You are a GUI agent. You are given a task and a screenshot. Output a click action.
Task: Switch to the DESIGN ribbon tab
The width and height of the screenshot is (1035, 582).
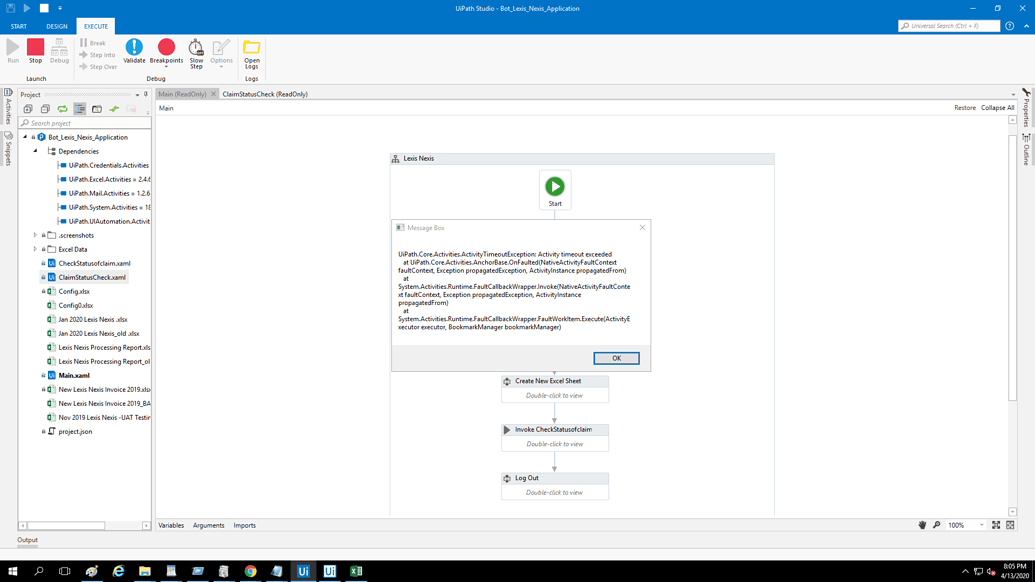(57, 26)
